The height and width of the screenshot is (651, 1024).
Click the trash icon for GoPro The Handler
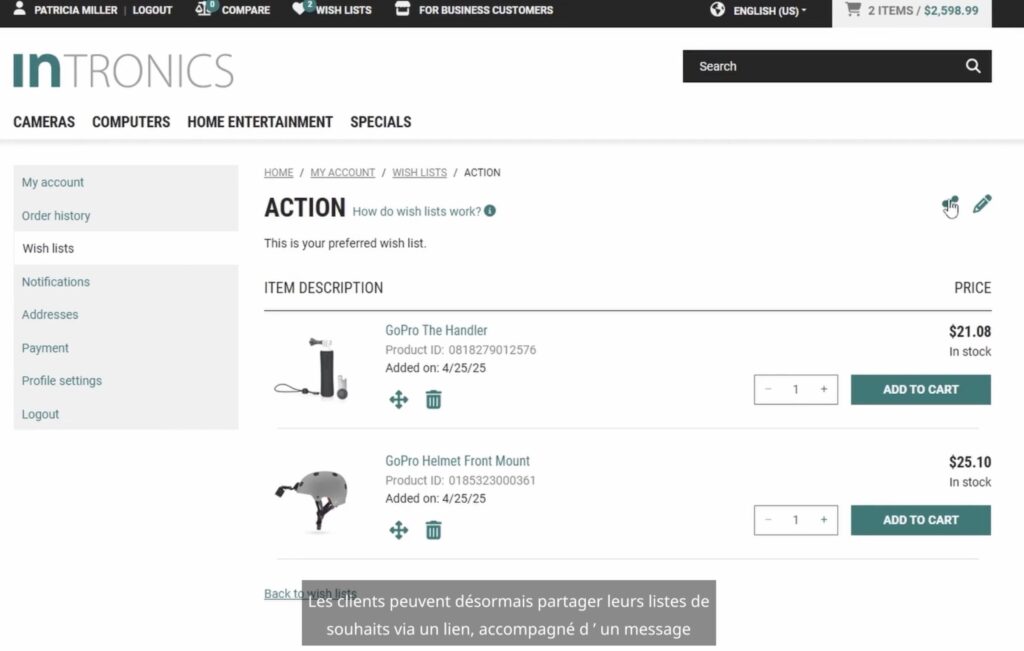pos(433,399)
